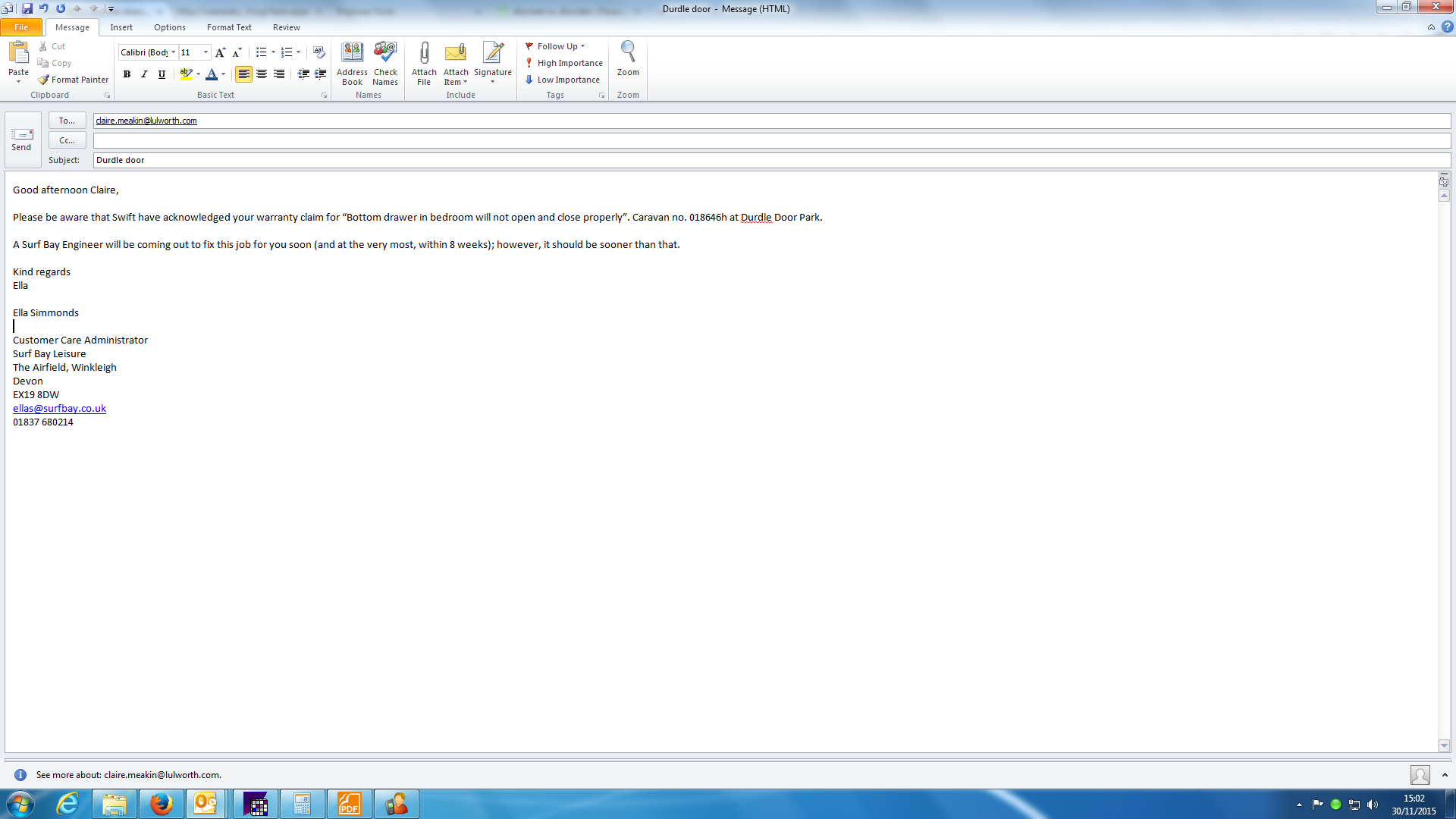Select the Format Painter tool

pos(74,80)
